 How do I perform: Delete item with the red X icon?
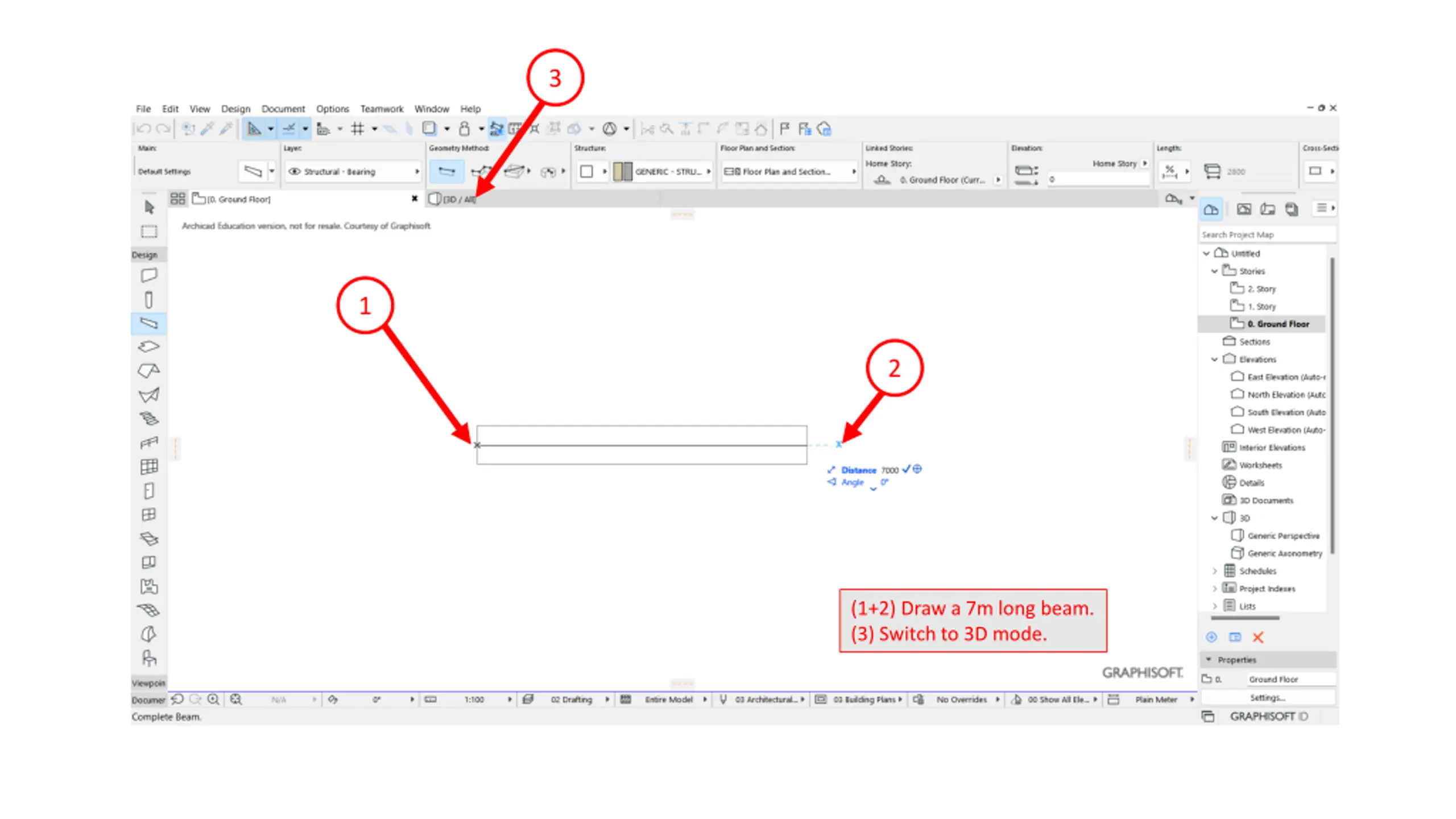coord(1258,637)
